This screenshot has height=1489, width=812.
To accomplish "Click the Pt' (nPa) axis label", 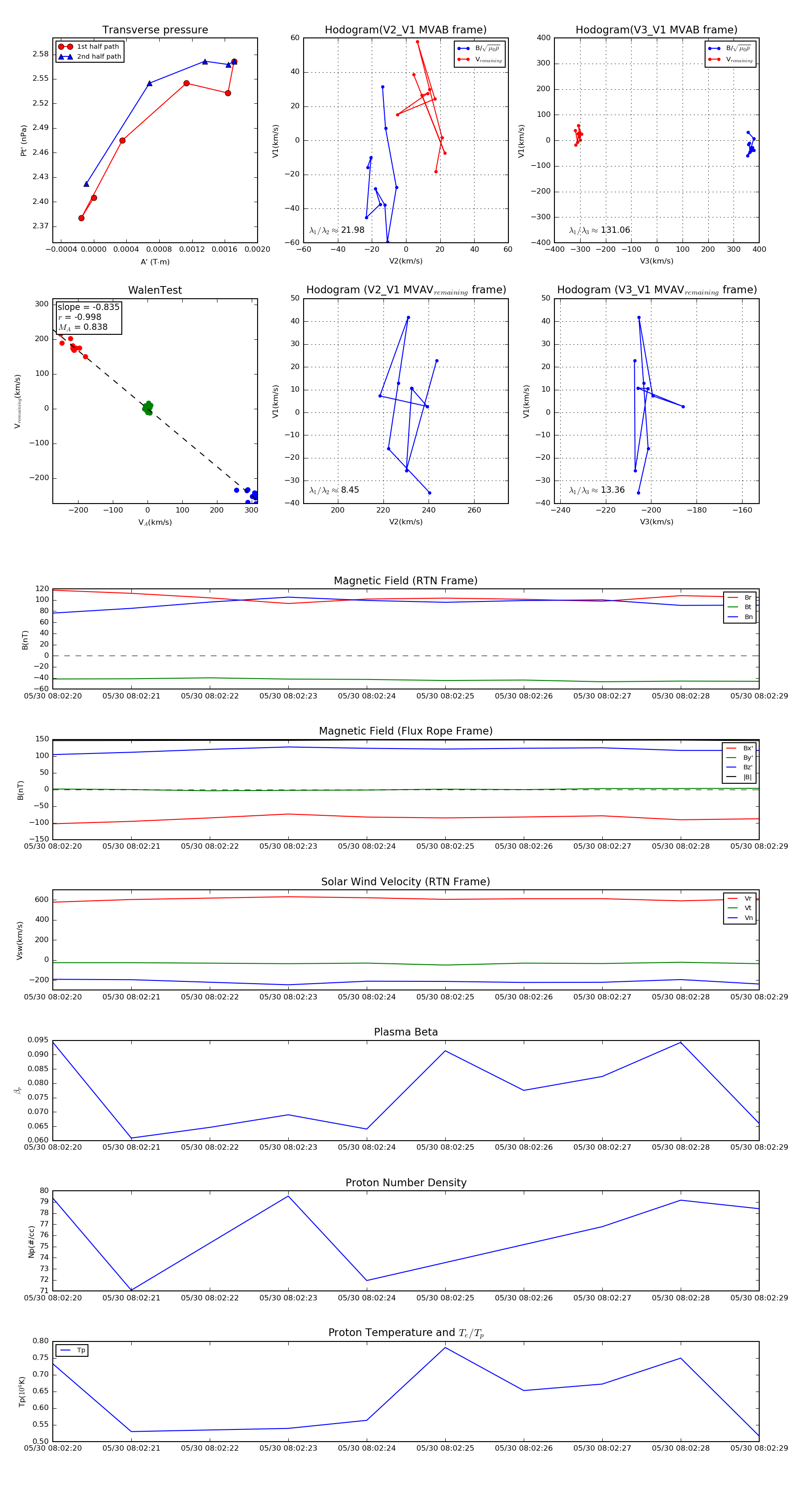I will 24,140.
